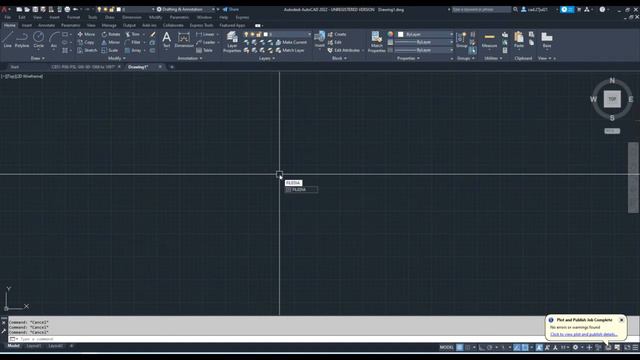This screenshot has height=360, width=640.
Task: Click the Paste button
Action: pos(519,40)
